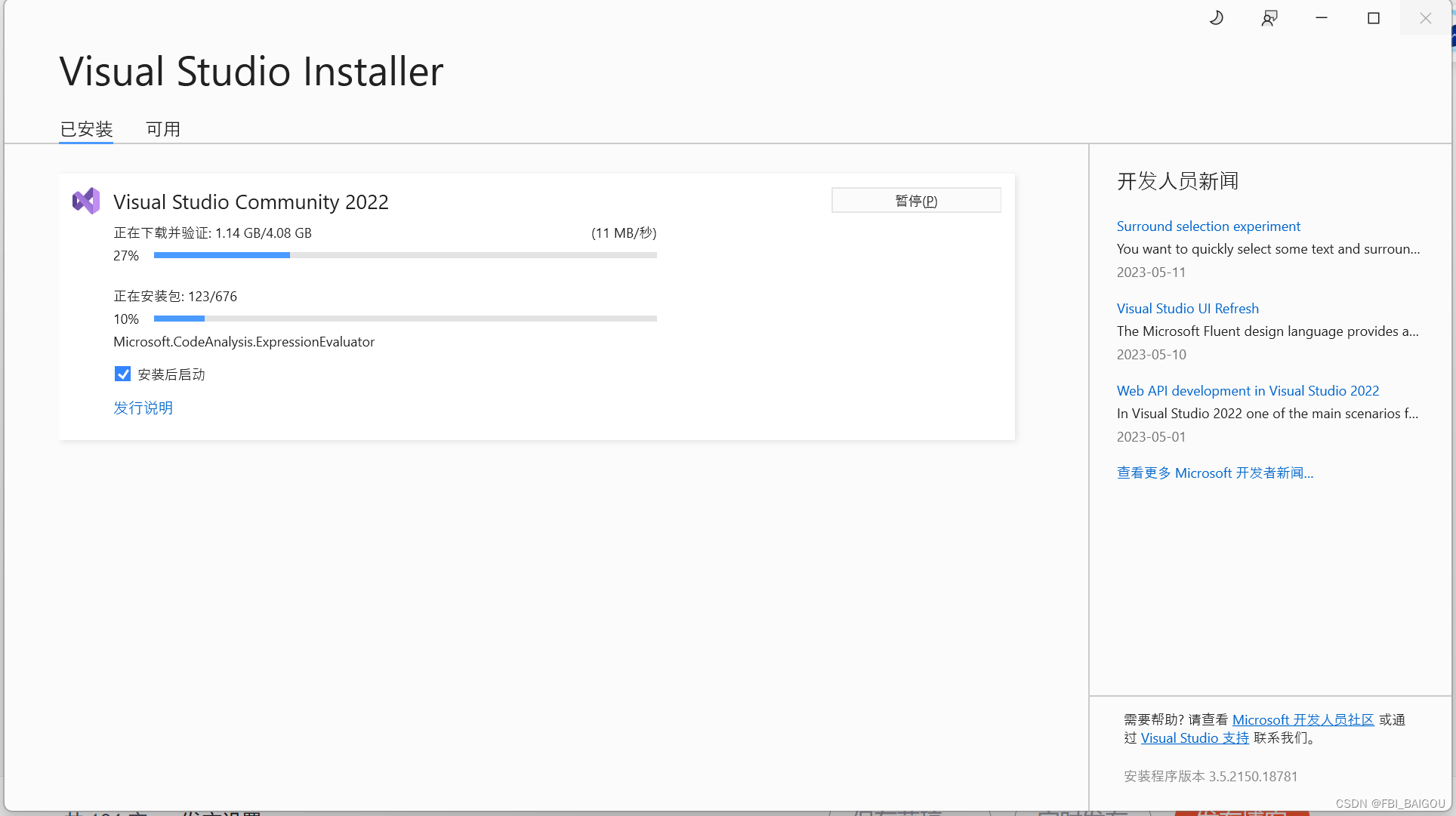The width and height of the screenshot is (1456, 816).
Task: Minimize the installer window
Action: [x=1322, y=18]
